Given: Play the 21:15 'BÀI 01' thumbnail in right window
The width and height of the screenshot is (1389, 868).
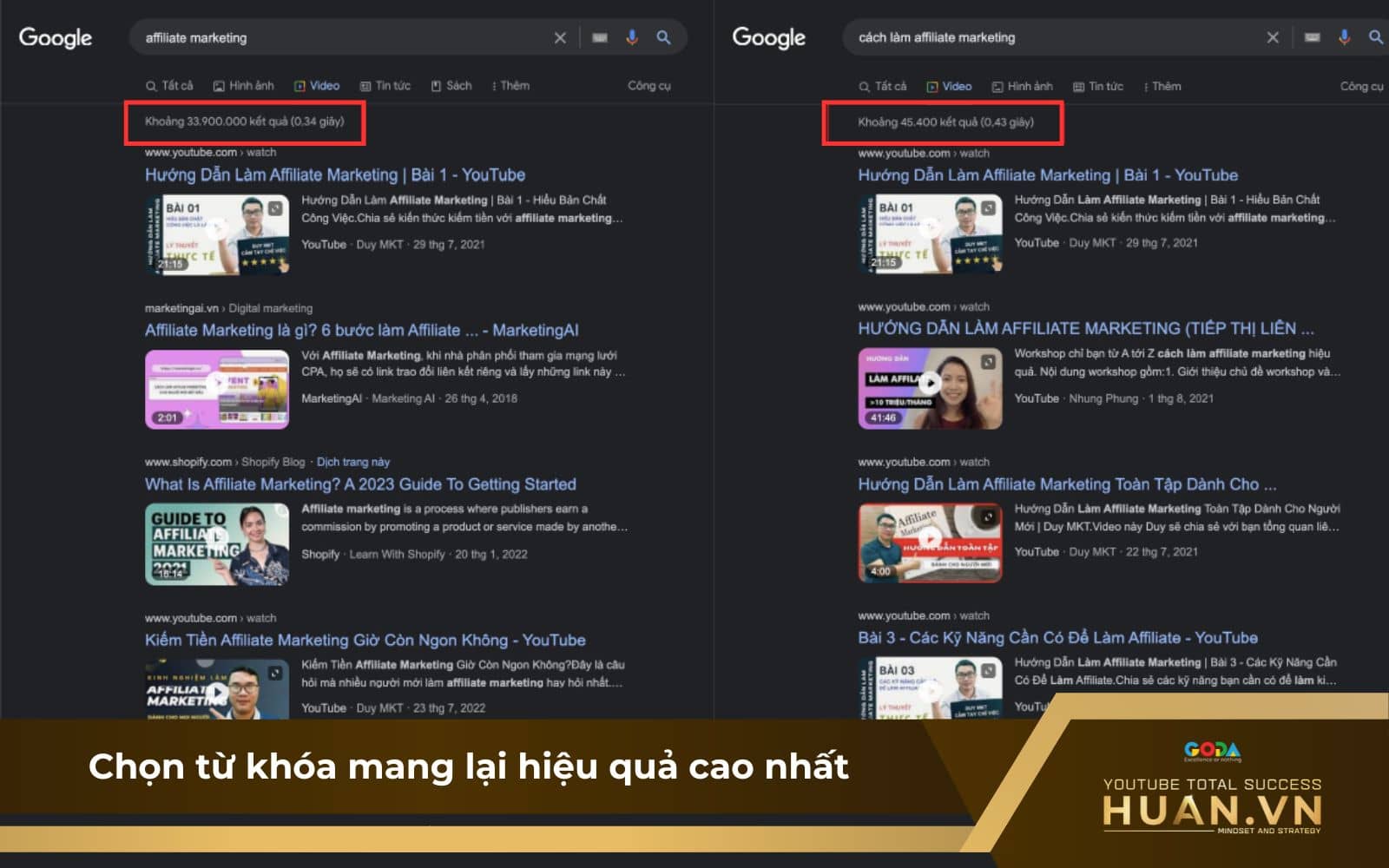Looking at the screenshot, I should pos(930,234).
